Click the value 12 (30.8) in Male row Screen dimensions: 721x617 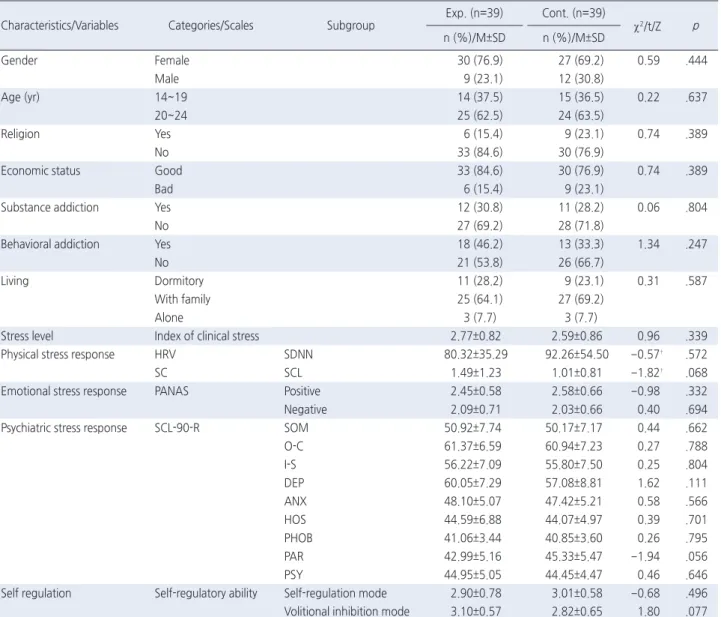581,79
